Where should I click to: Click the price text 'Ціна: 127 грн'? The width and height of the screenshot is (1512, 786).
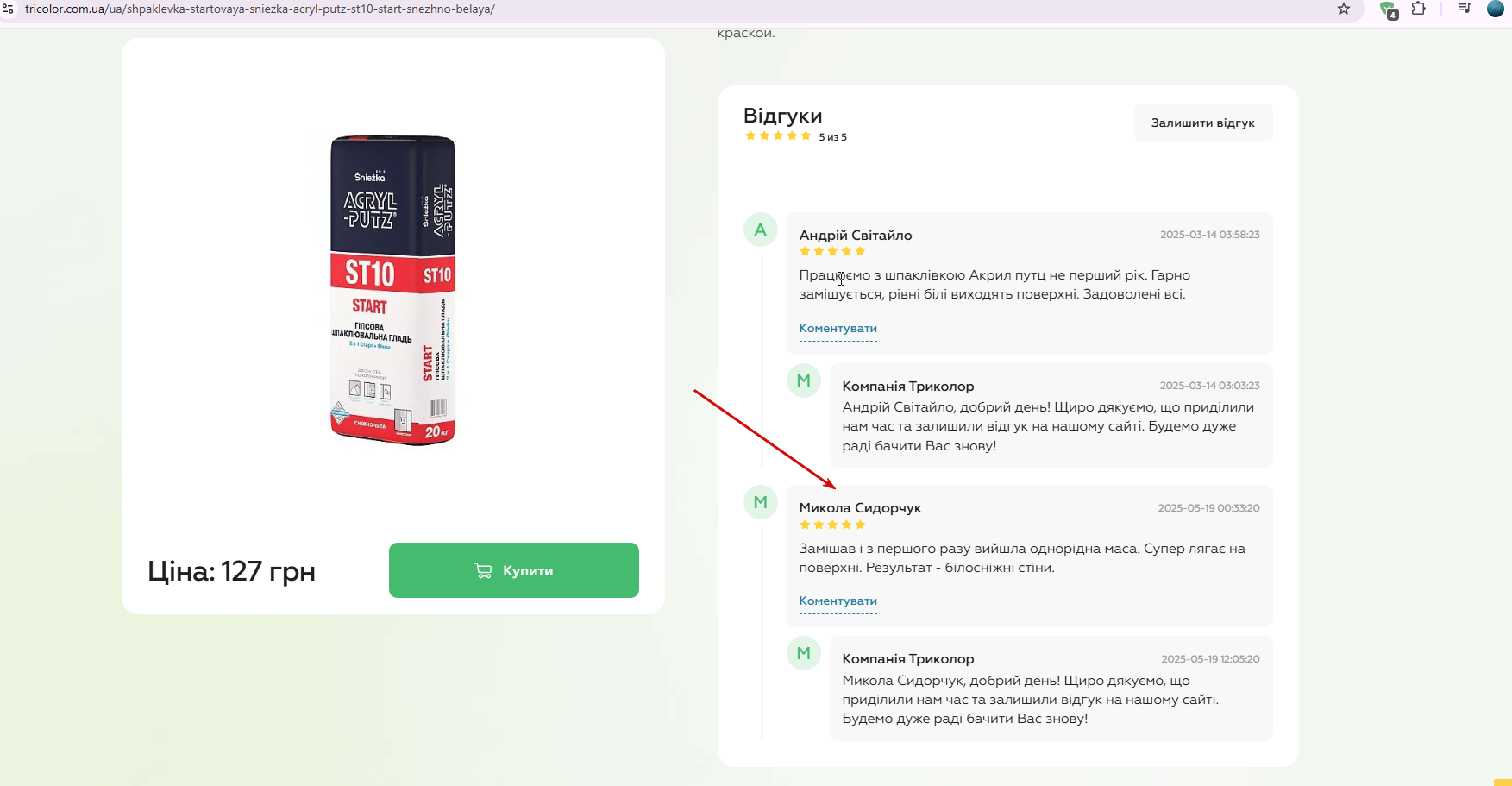[231, 570]
